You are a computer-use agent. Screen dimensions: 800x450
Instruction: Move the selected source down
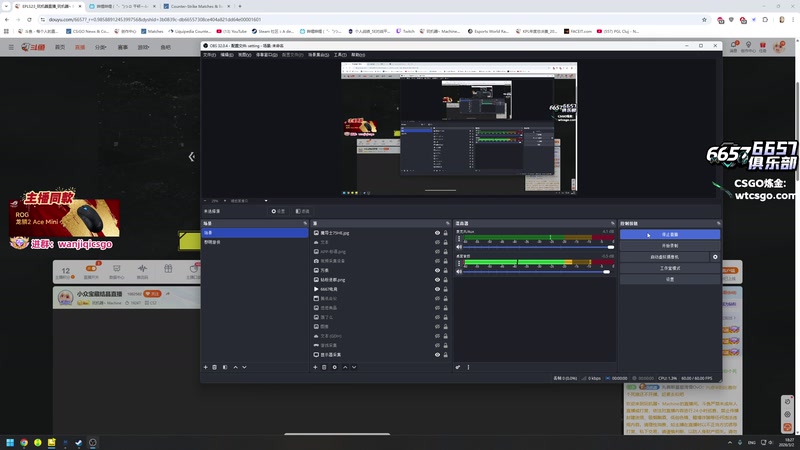pyautogui.click(x=354, y=367)
